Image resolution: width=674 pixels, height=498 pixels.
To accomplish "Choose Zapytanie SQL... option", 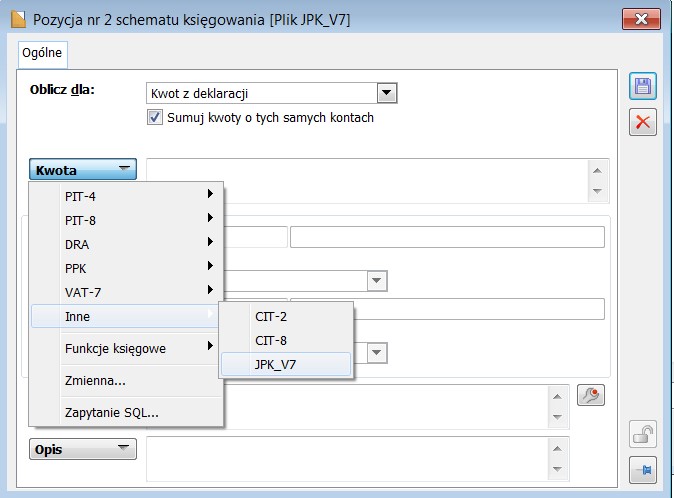I will click(x=126, y=413).
